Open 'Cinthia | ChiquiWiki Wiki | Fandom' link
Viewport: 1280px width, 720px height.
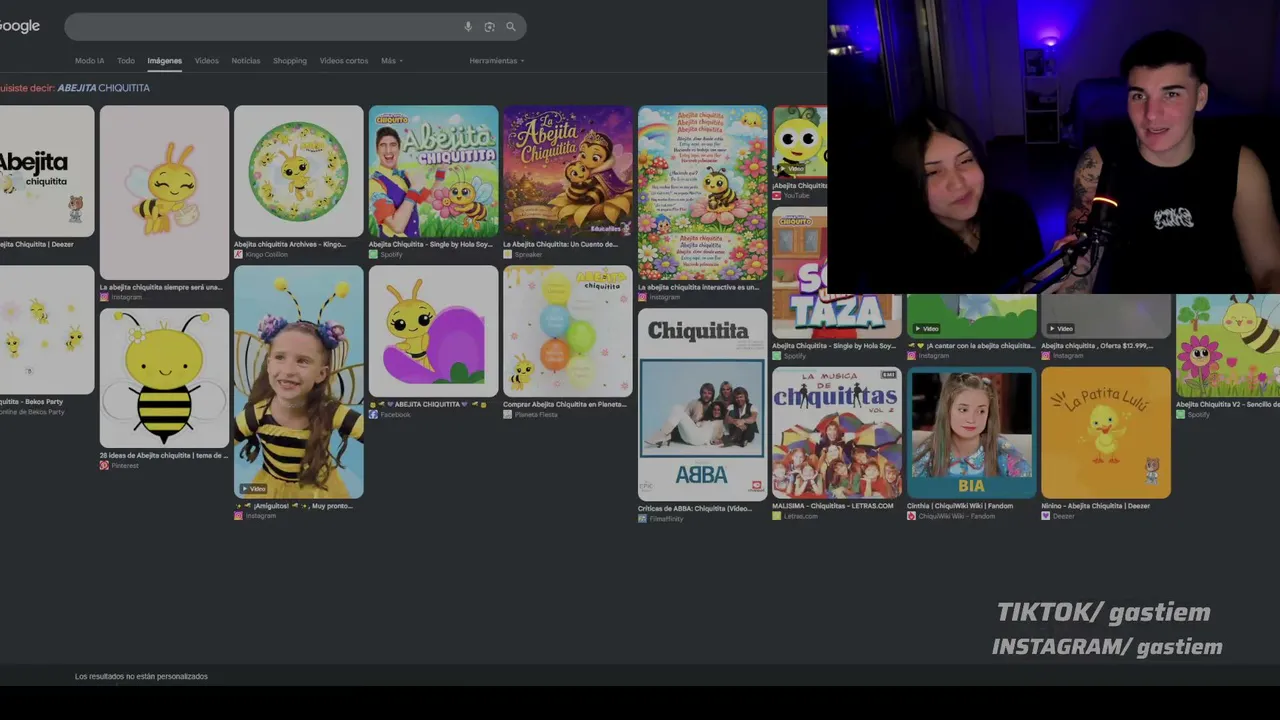(x=960, y=506)
